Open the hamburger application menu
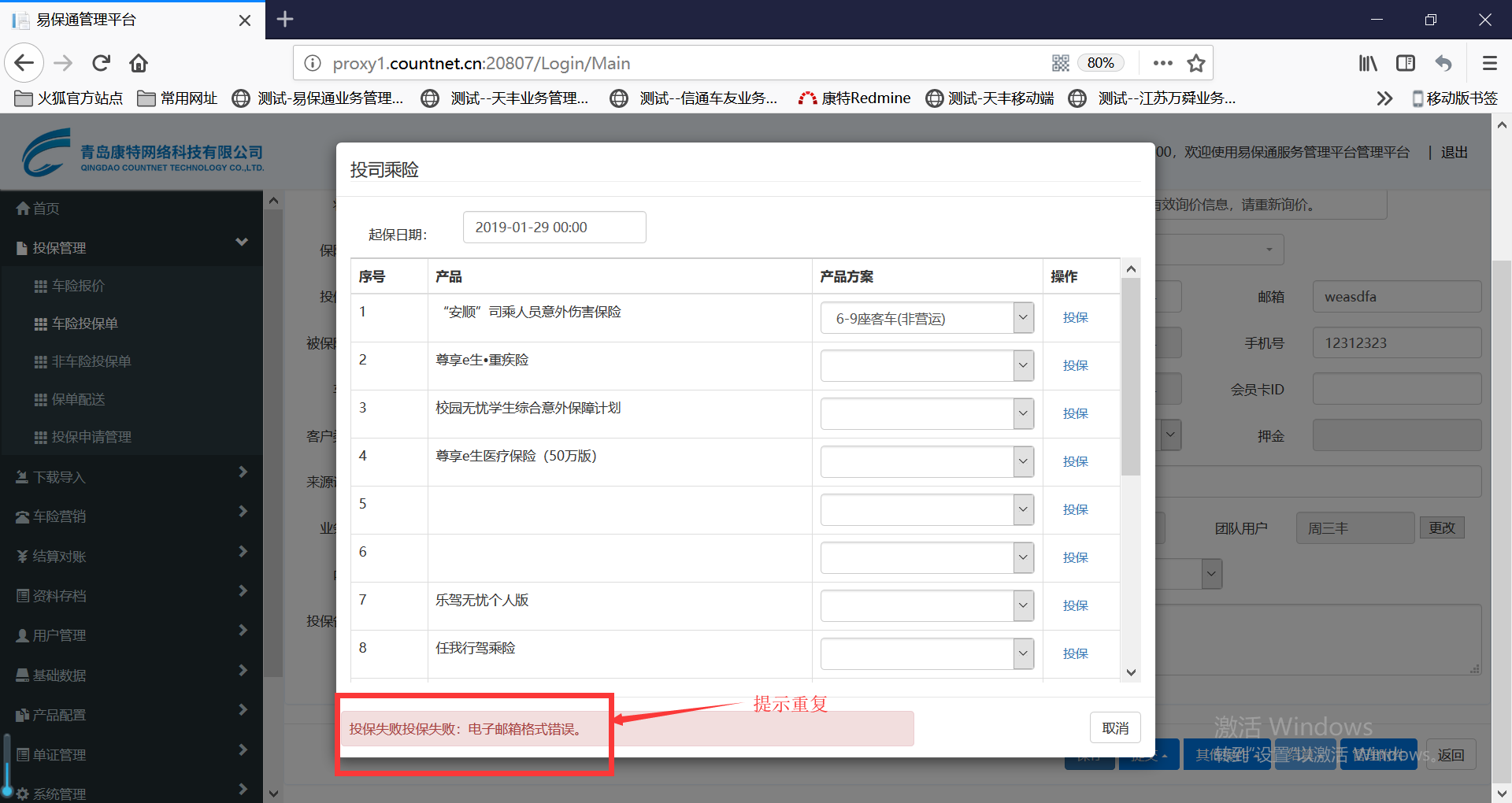1512x803 pixels. (x=1489, y=63)
